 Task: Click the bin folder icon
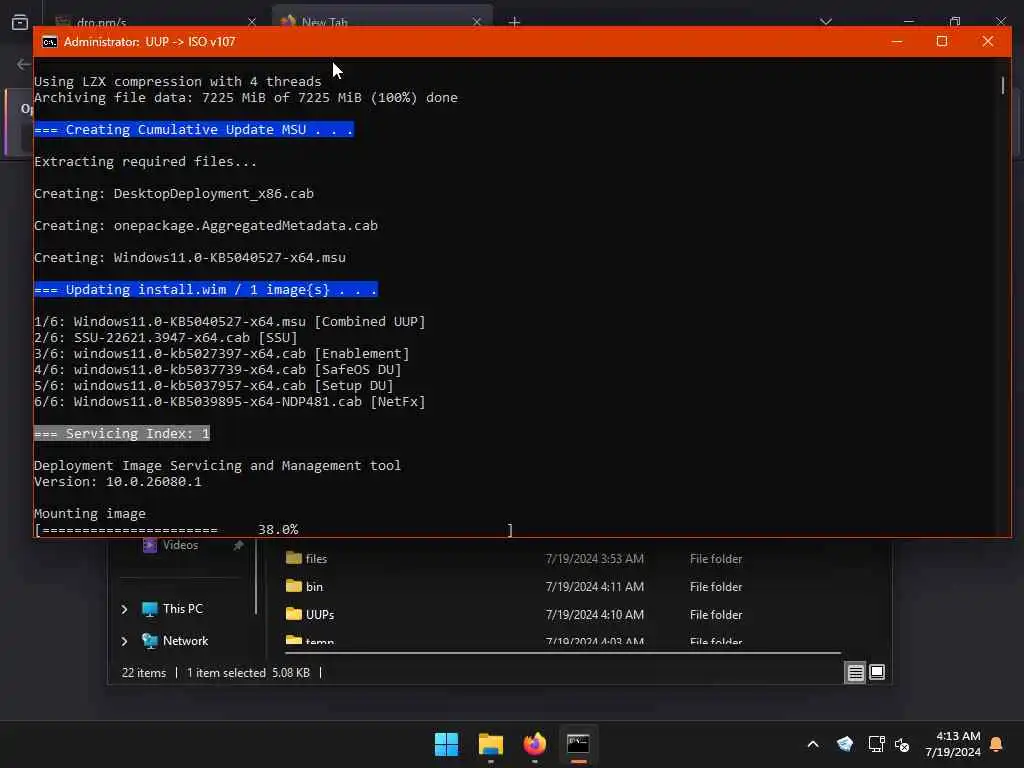tap(294, 586)
